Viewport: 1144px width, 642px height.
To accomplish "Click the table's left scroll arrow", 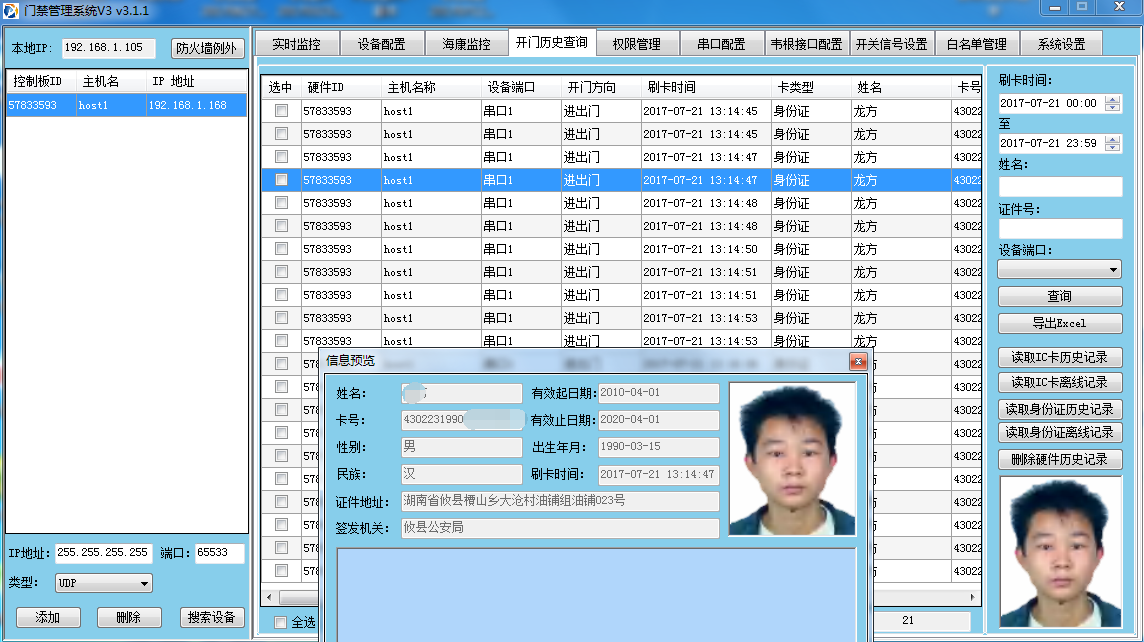I will click(x=268, y=597).
